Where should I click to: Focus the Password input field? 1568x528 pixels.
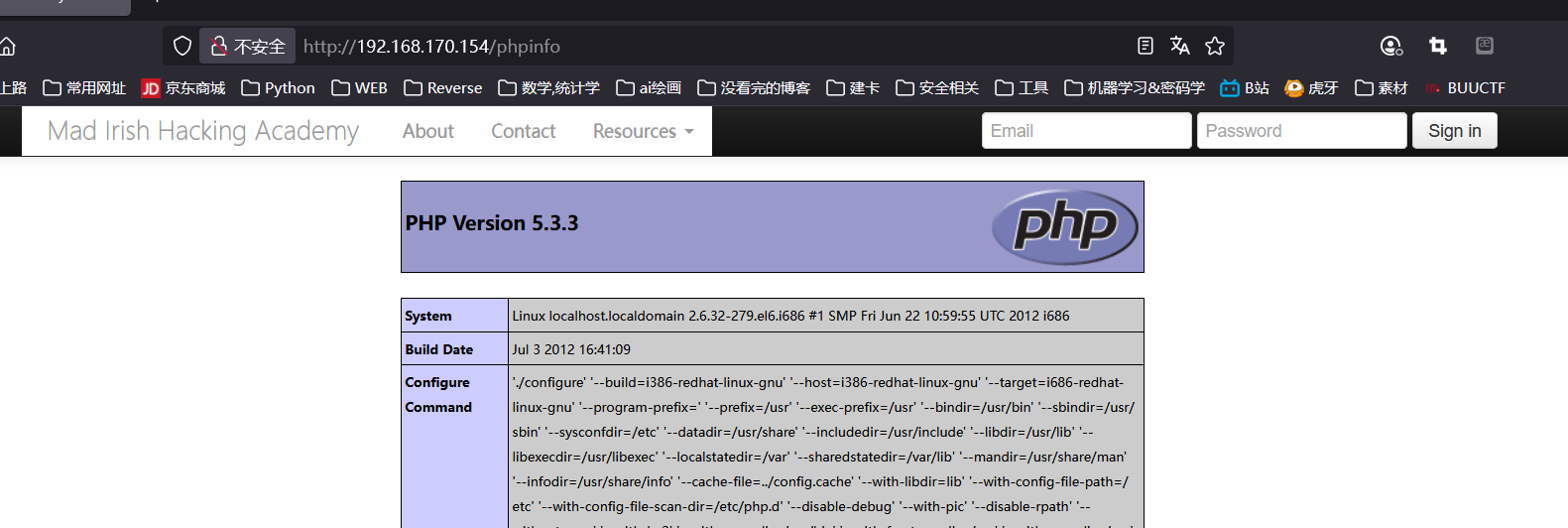coord(1301,130)
